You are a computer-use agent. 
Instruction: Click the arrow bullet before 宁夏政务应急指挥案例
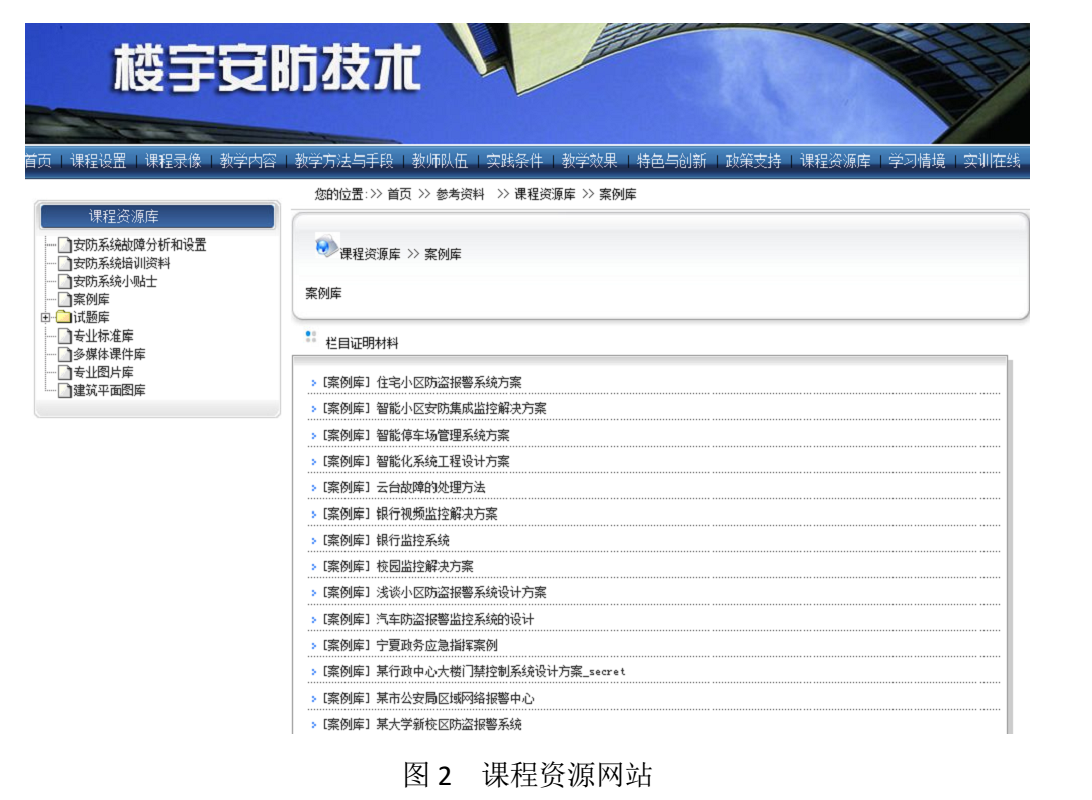coord(313,646)
